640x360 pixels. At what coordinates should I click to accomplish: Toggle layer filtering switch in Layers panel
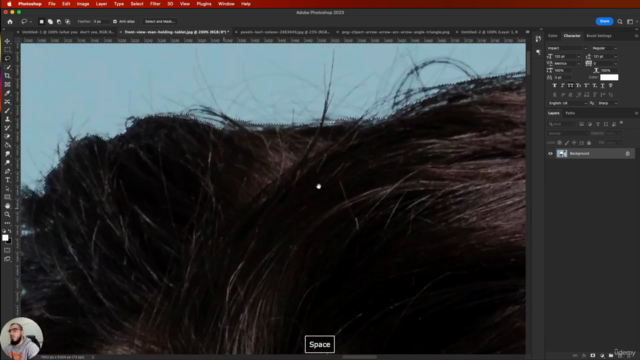pos(621,123)
